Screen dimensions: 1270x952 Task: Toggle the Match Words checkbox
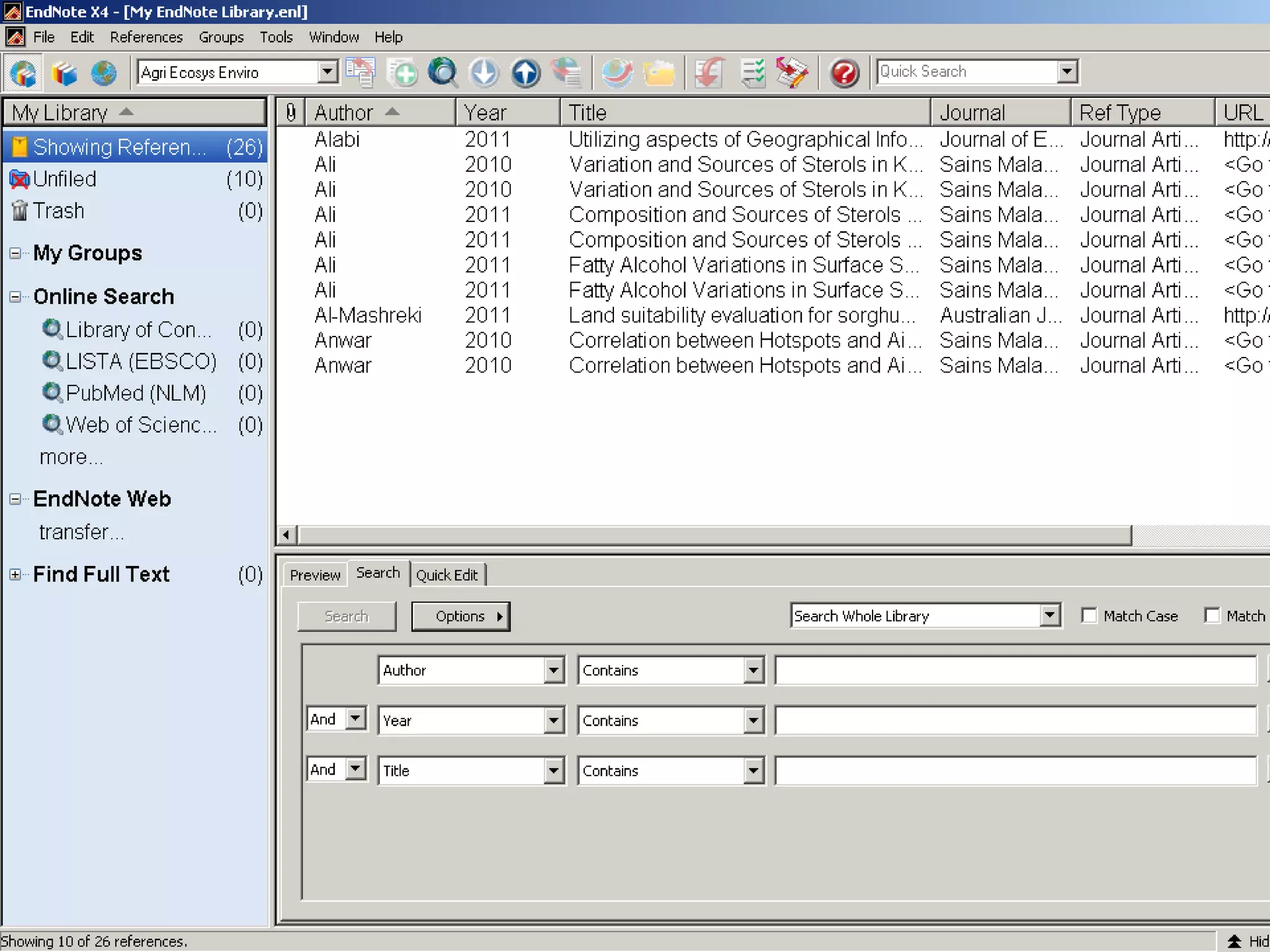tap(1212, 615)
